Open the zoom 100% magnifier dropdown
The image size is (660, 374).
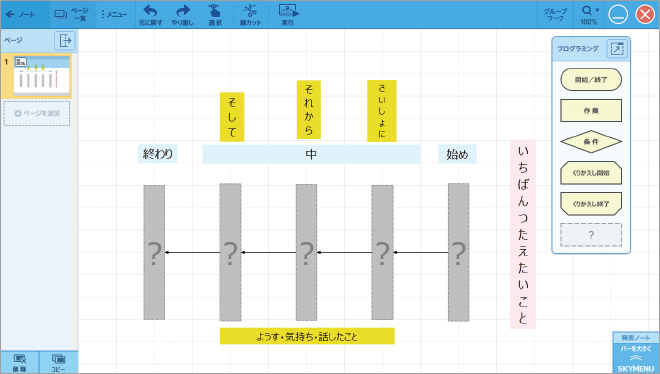[x=589, y=14]
